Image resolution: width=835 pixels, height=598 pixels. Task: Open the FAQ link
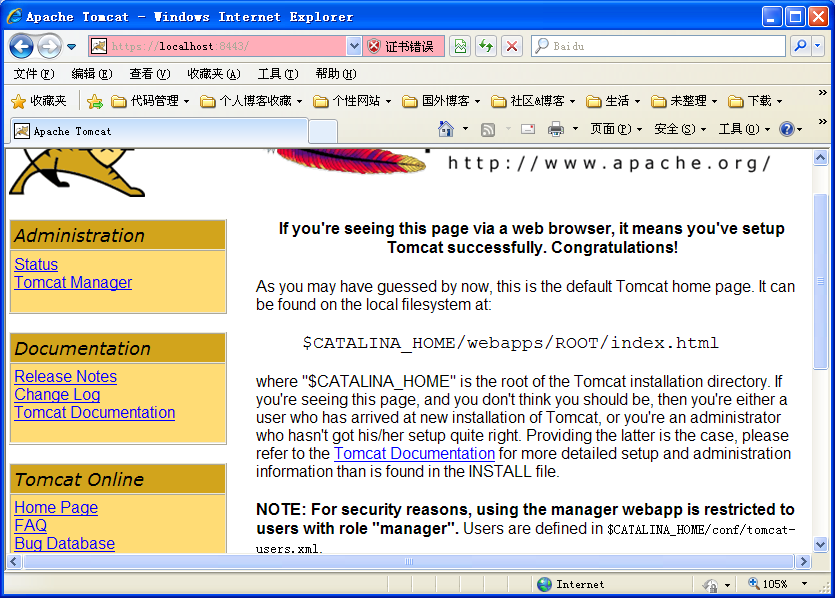tap(30, 526)
